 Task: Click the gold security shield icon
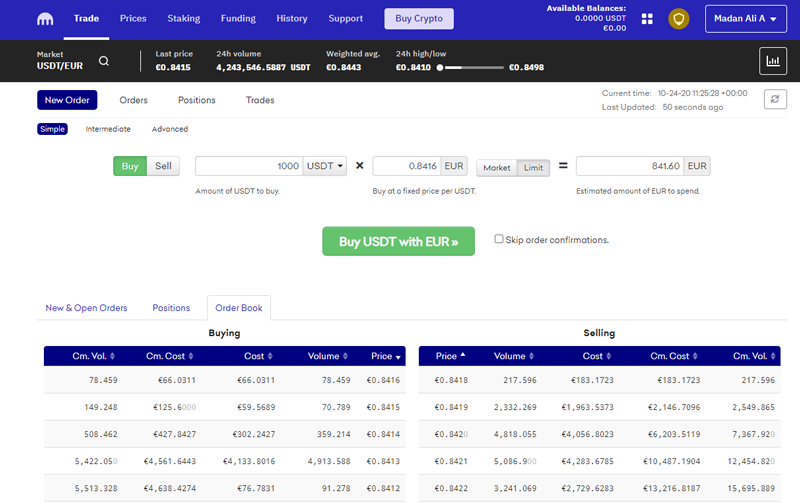click(x=679, y=19)
